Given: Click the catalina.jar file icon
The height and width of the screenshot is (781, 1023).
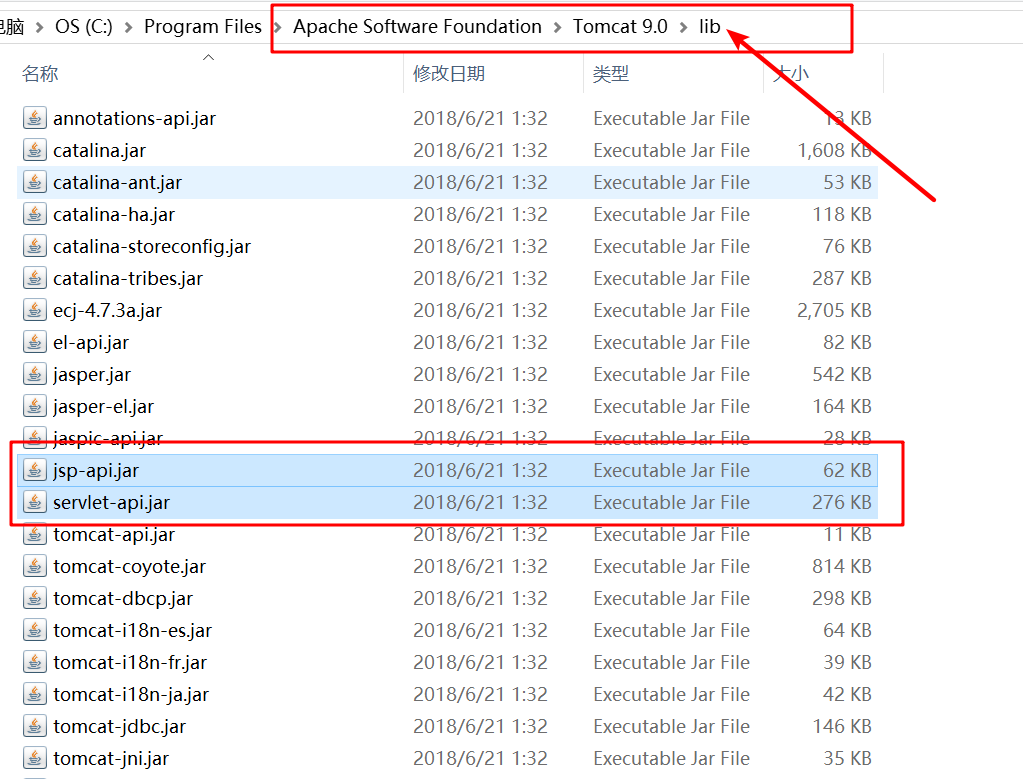Looking at the screenshot, I should (x=35, y=150).
